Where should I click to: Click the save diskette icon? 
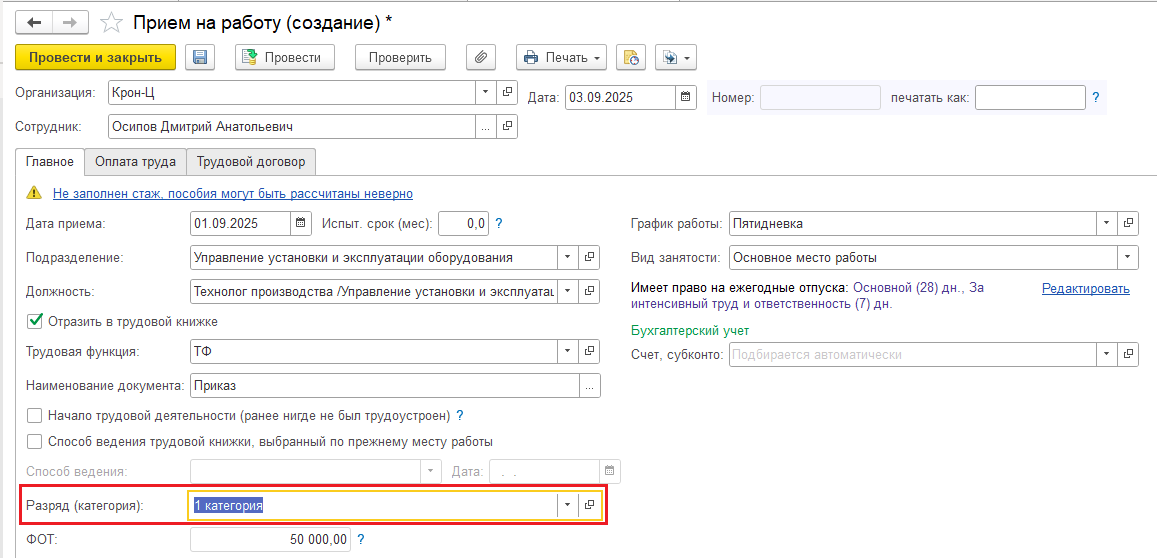click(x=200, y=58)
